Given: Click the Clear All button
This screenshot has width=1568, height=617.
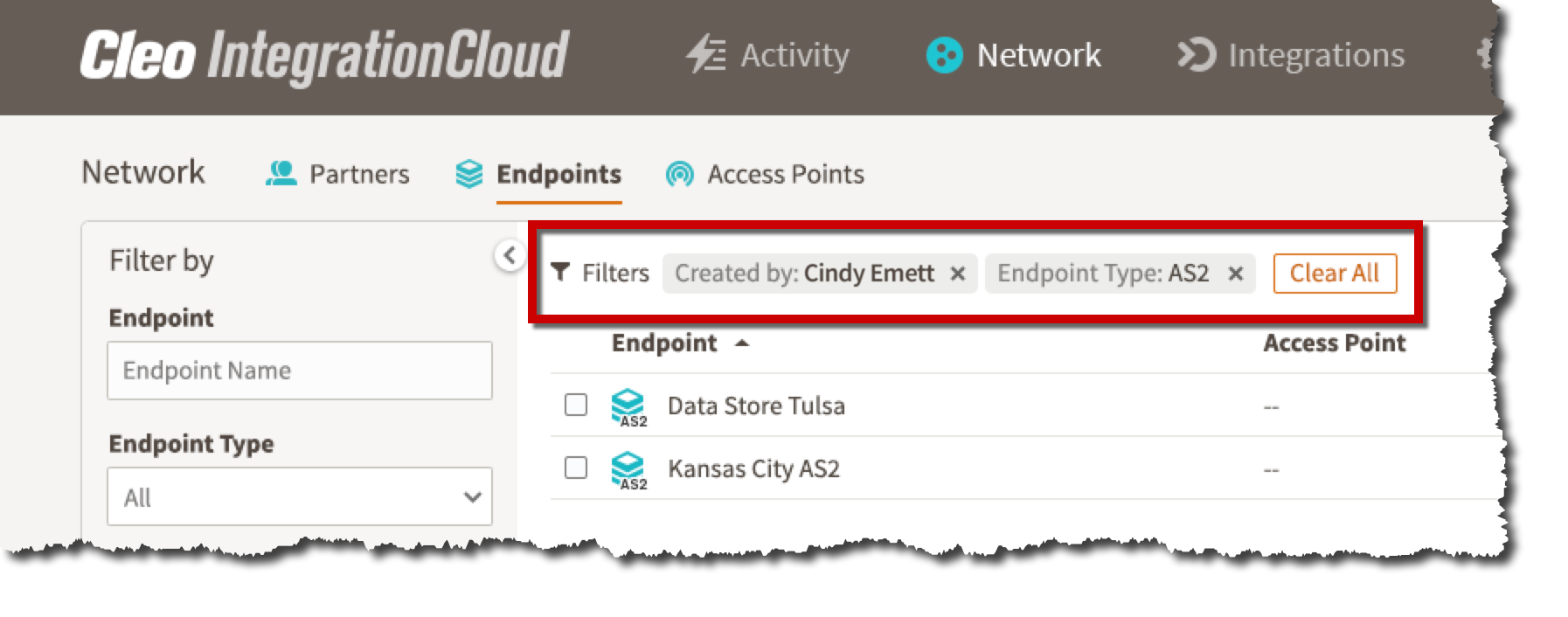Looking at the screenshot, I should 1335,274.
